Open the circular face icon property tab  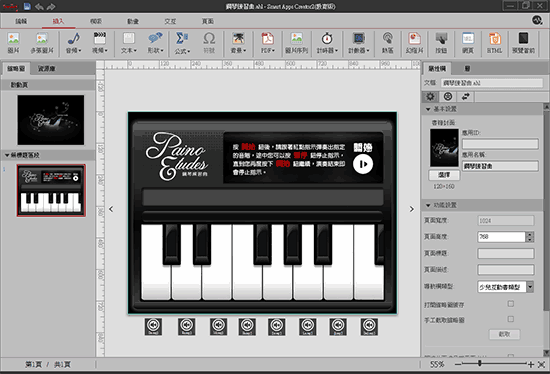(448, 96)
